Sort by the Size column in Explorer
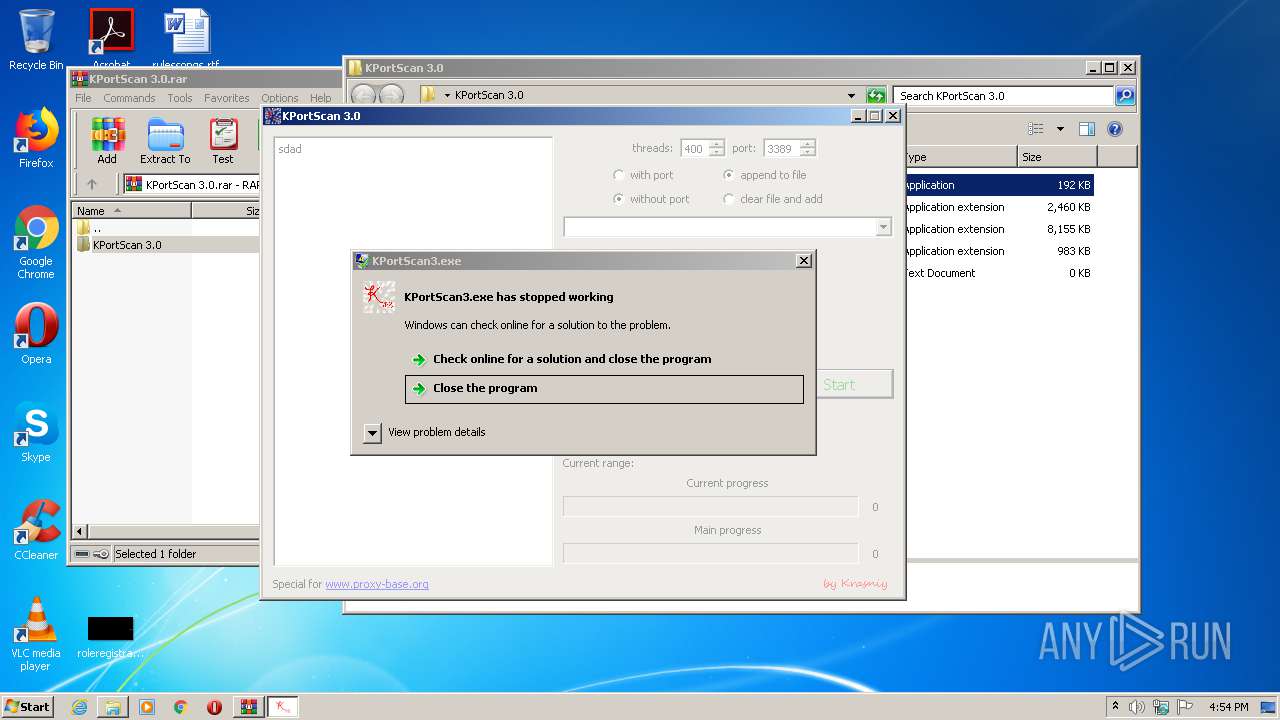Image resolution: width=1280 pixels, height=720 pixels. coord(1057,157)
